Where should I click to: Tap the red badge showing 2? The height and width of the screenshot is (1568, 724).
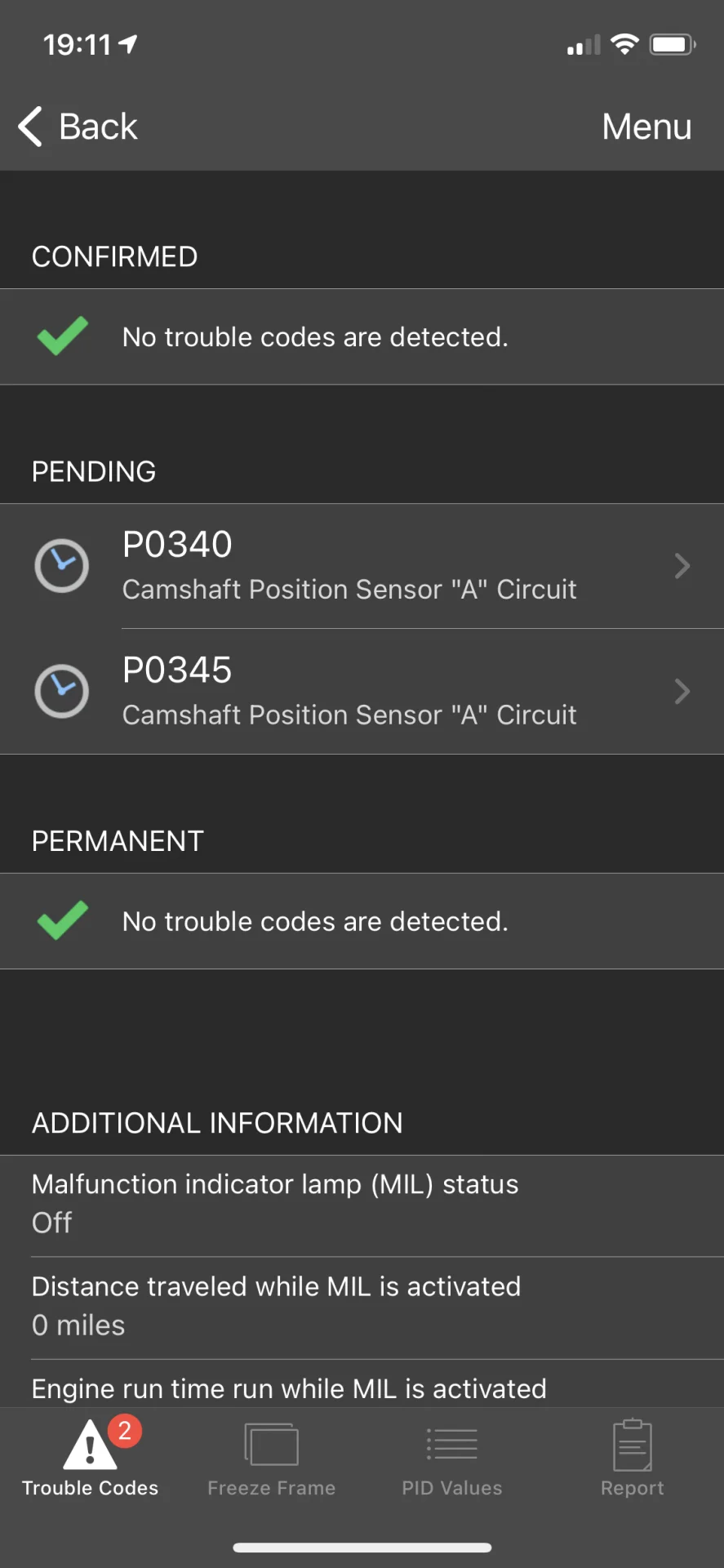tap(125, 1431)
